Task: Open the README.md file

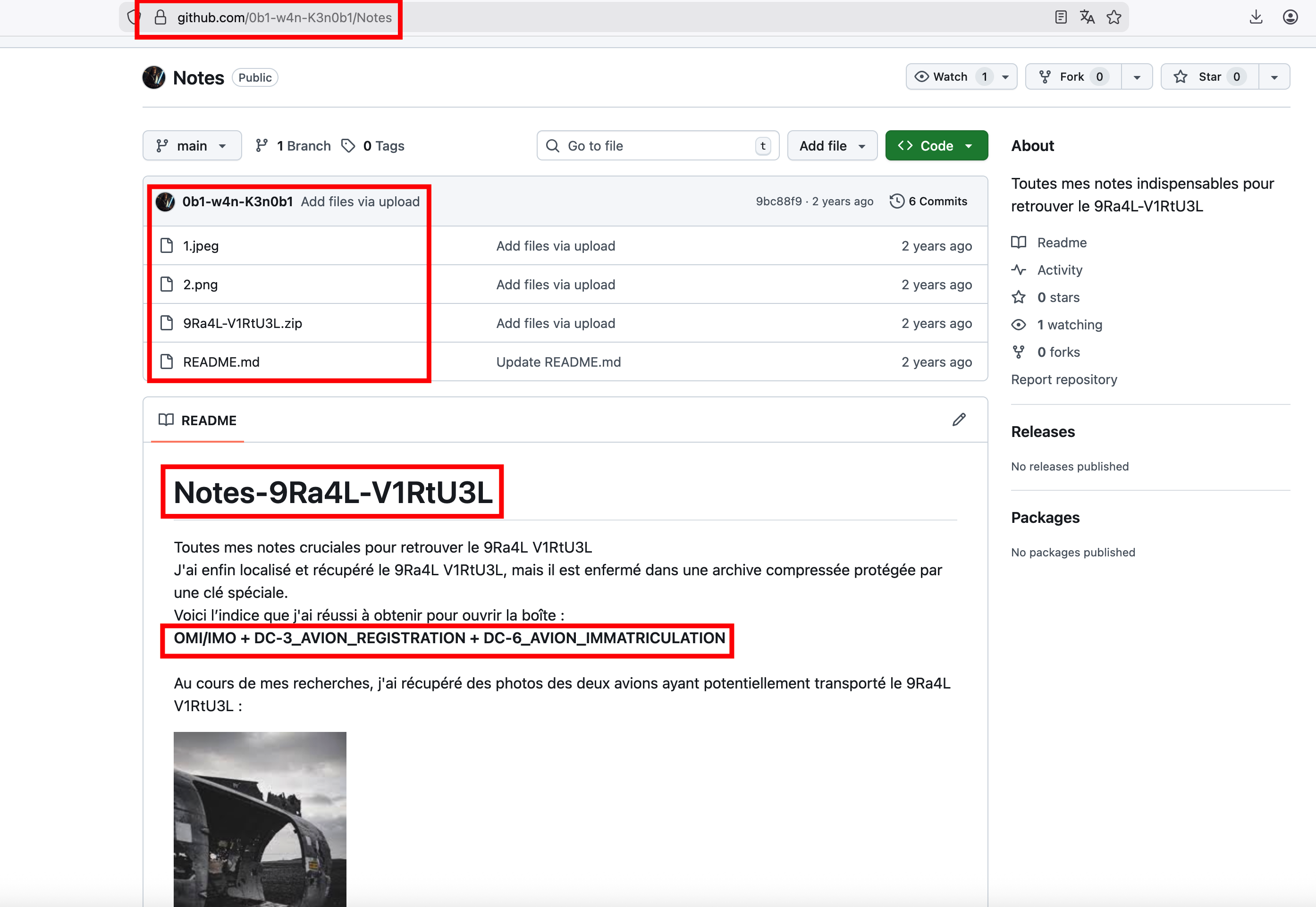Action: tap(220, 361)
